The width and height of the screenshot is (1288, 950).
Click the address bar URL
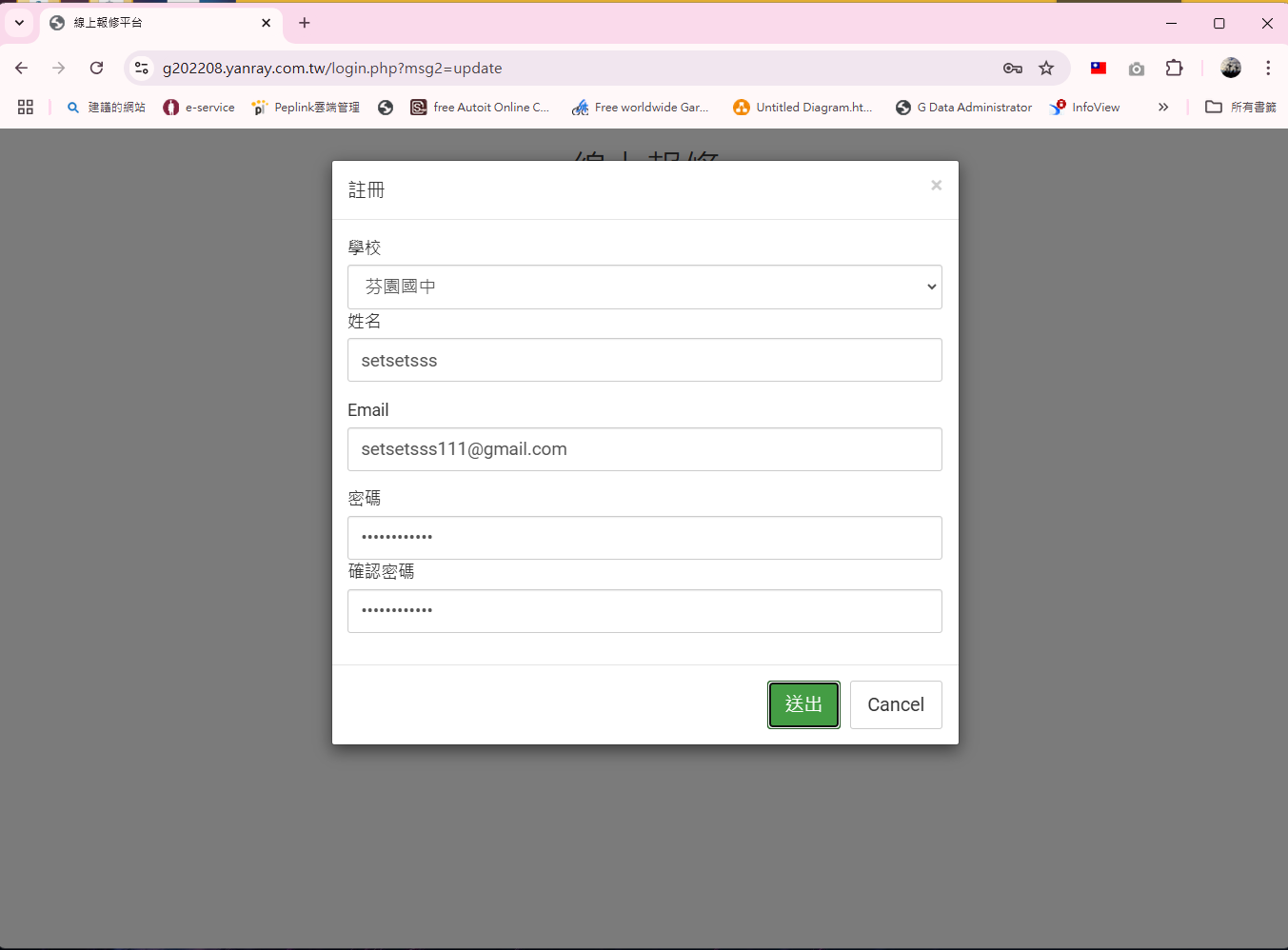click(x=332, y=68)
